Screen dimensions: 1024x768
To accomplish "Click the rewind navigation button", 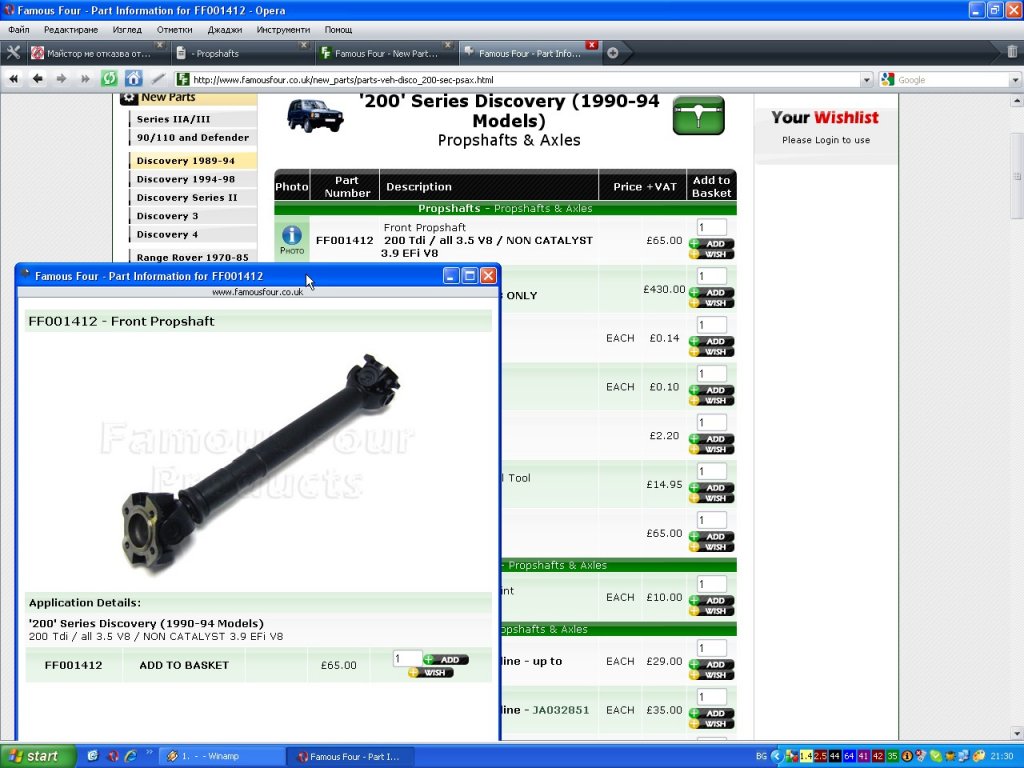I will pyautogui.click(x=13, y=79).
